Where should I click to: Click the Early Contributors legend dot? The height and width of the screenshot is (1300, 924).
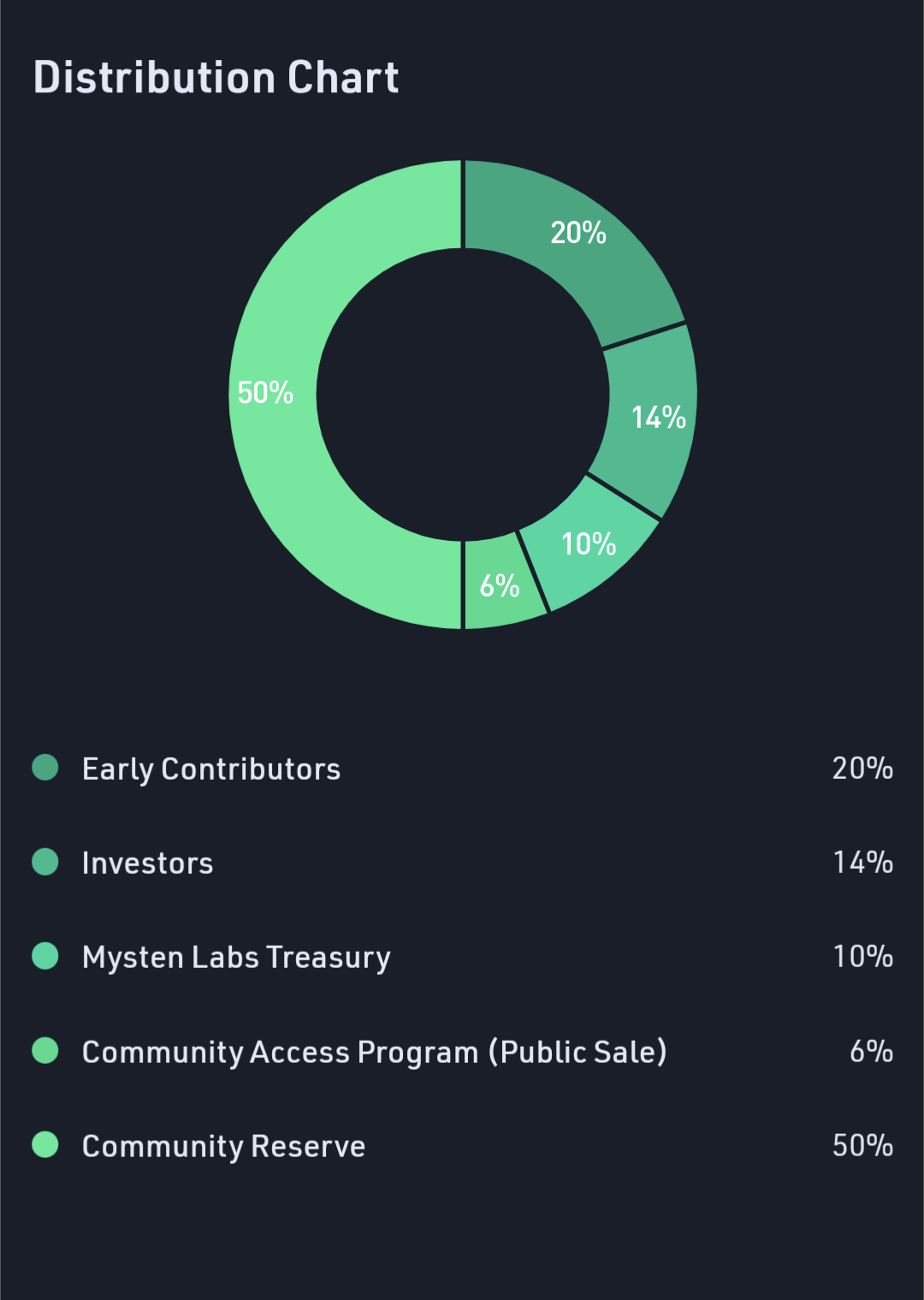point(45,767)
